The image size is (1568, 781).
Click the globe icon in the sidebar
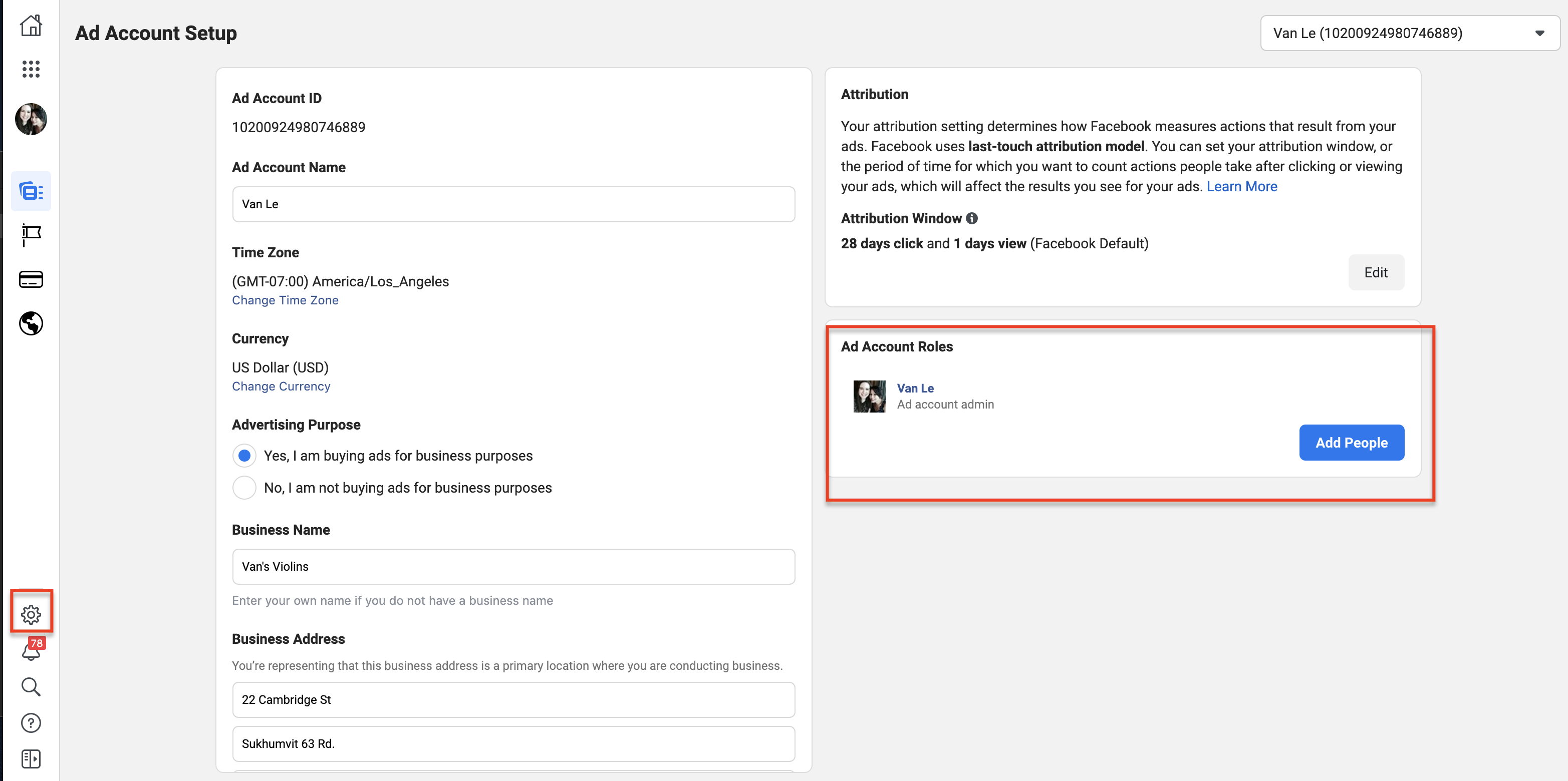pyautogui.click(x=31, y=323)
